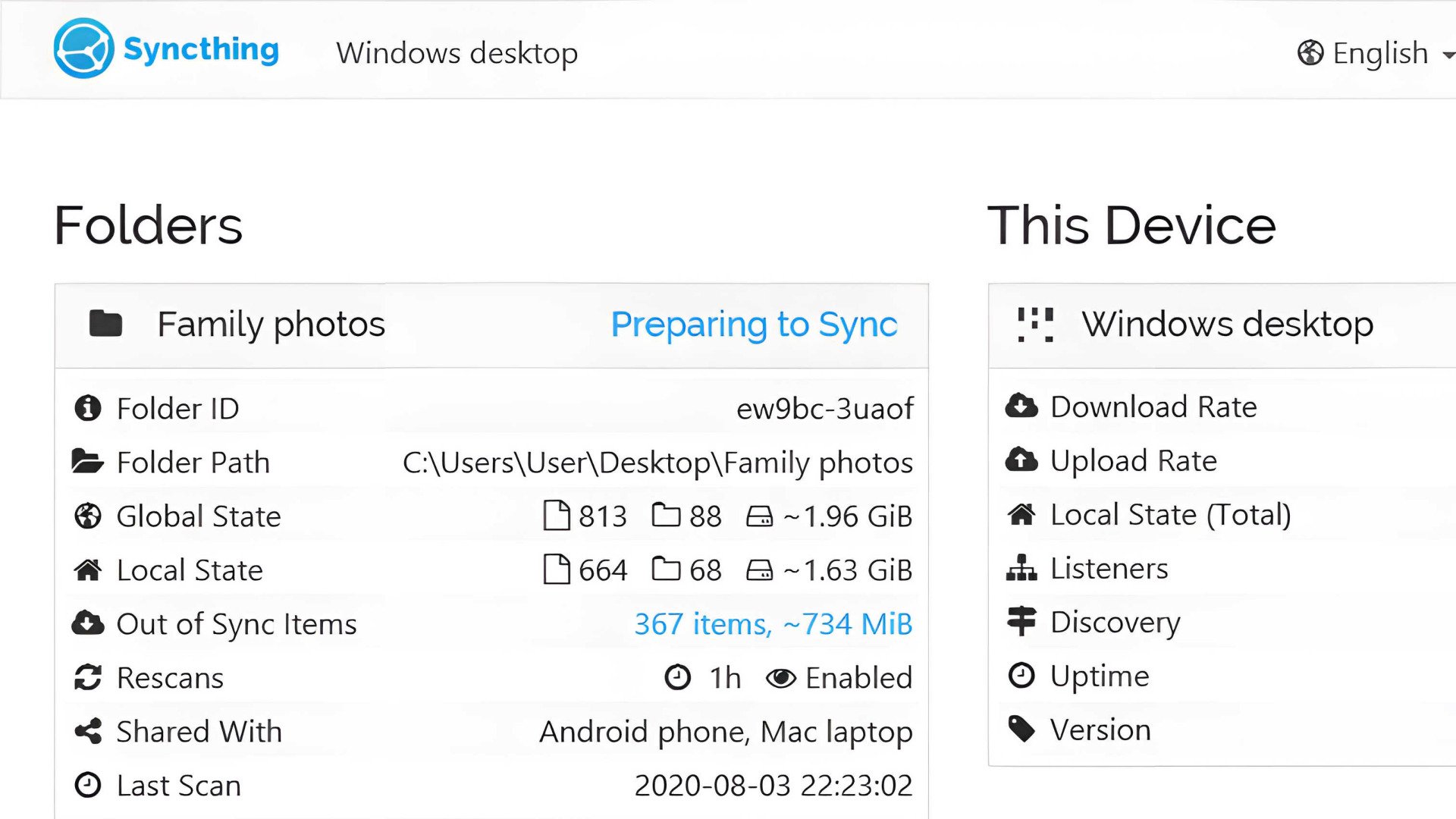The height and width of the screenshot is (819, 1456).
Task: Click the Folders section heading
Action: 149,225
